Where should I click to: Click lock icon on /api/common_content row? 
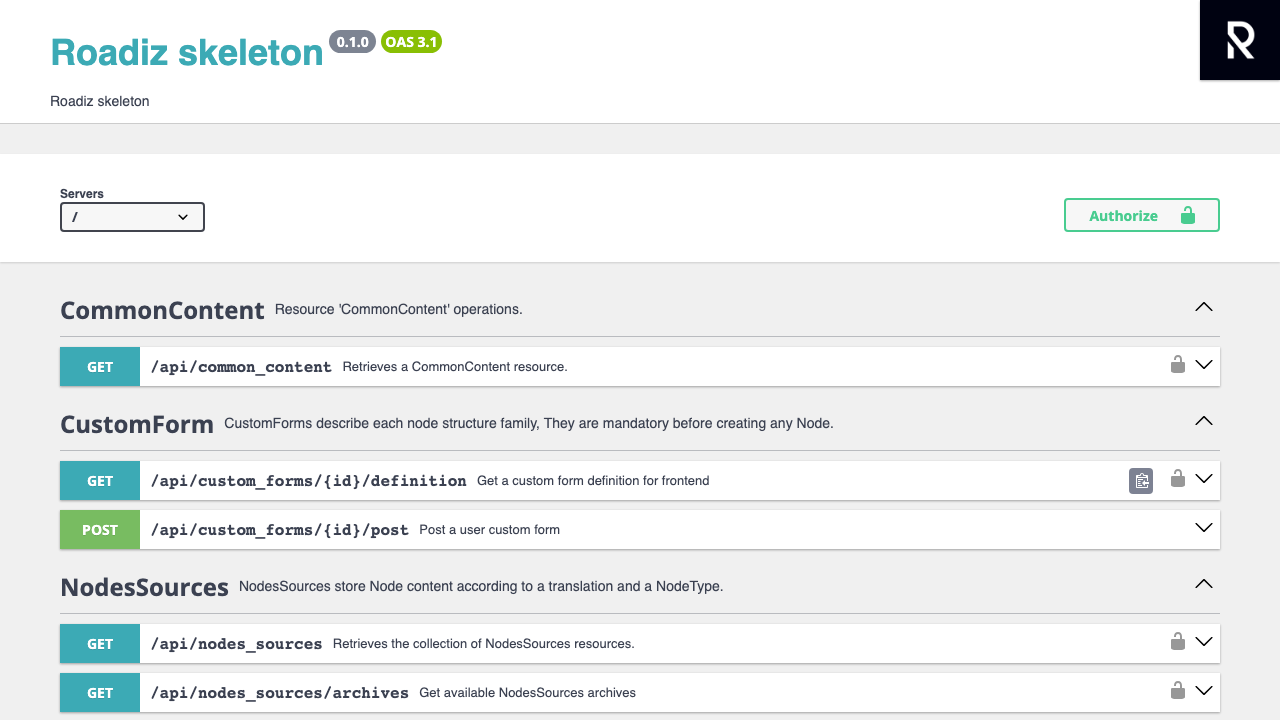(1178, 365)
